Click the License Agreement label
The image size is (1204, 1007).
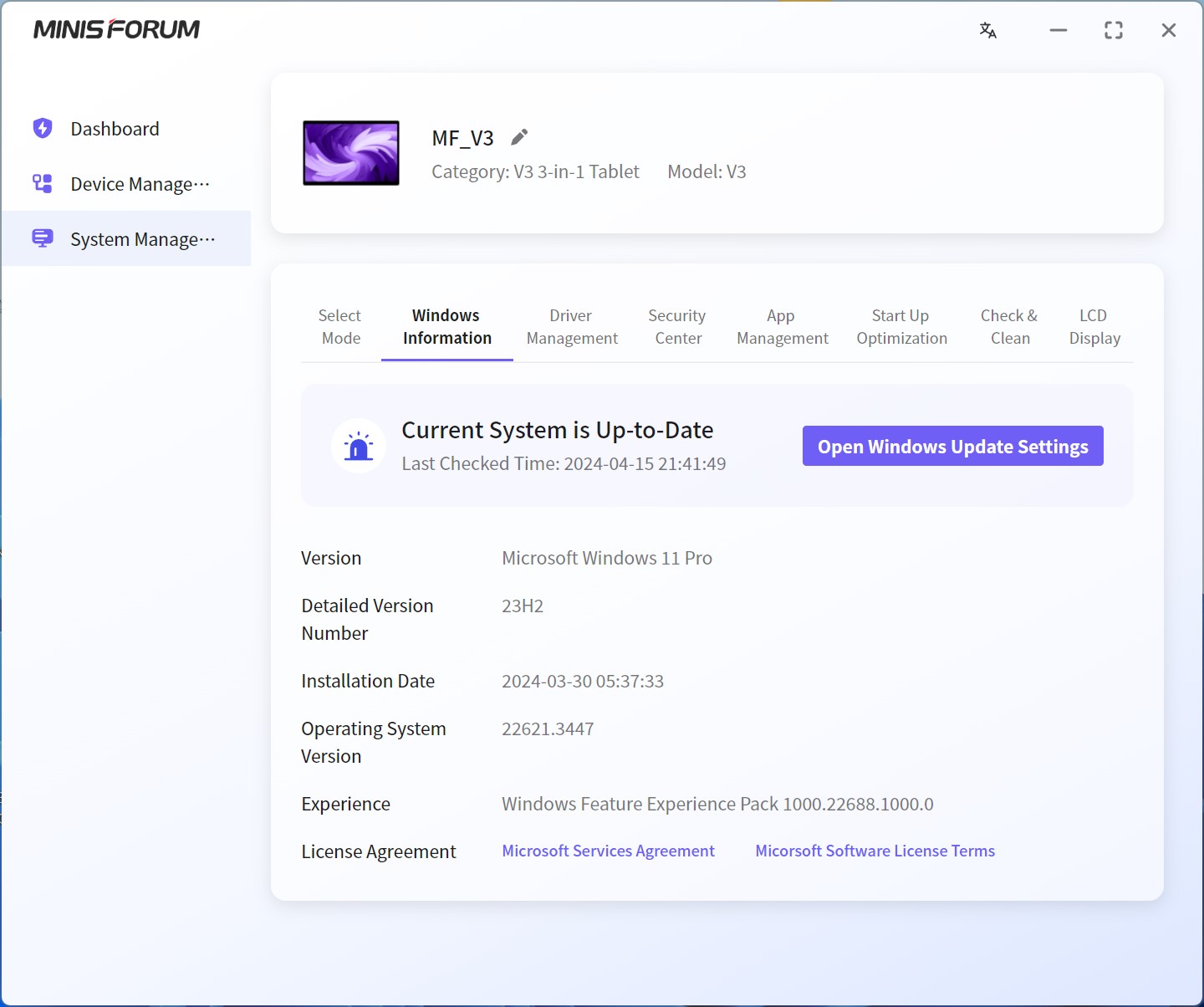pos(379,851)
